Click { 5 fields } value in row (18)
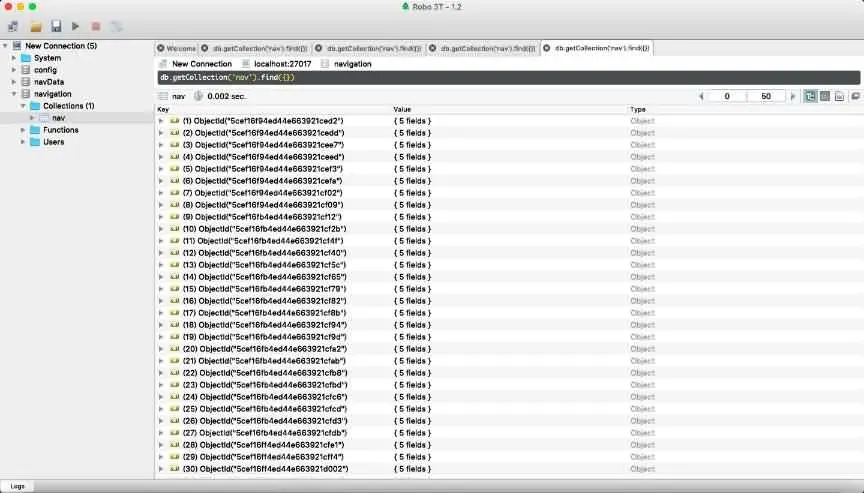This screenshot has height=493, width=864. click(x=412, y=325)
